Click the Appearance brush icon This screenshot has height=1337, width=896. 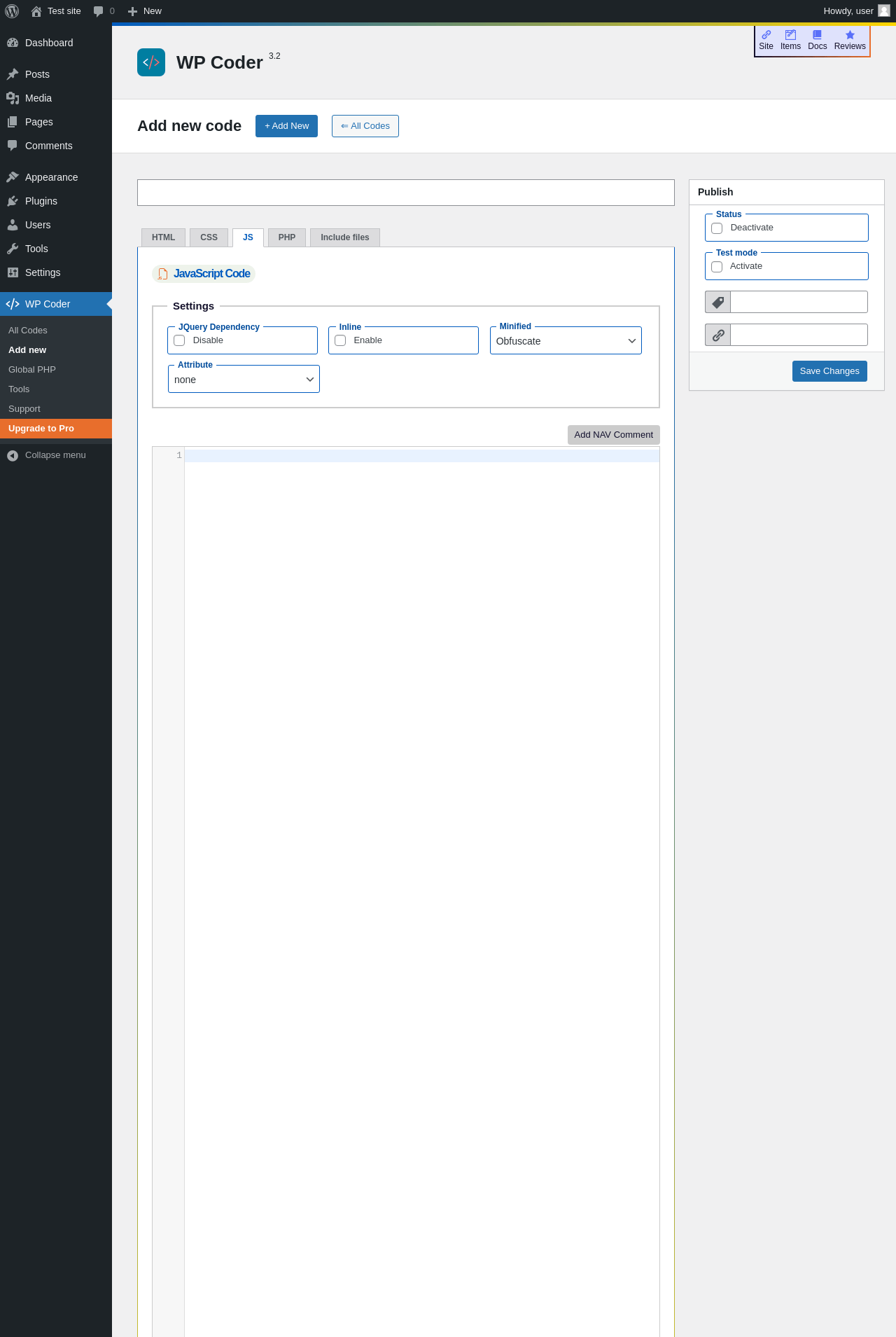[13, 177]
